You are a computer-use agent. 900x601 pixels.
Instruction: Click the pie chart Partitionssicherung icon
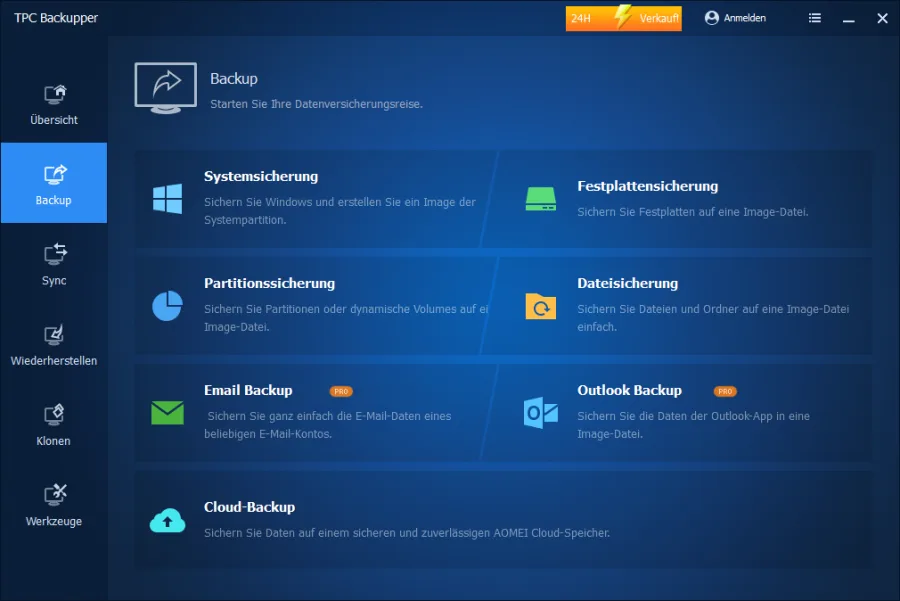168,305
